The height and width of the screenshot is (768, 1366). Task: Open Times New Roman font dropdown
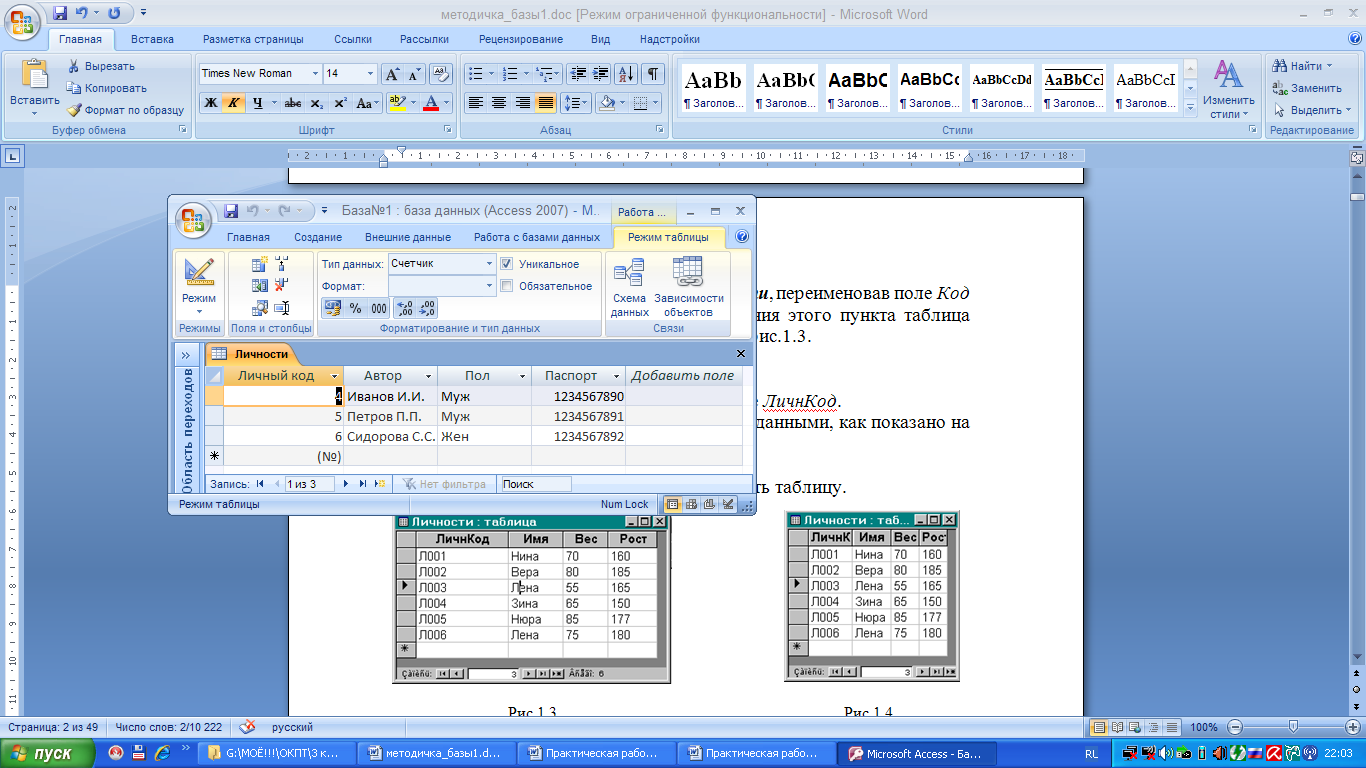coord(315,74)
